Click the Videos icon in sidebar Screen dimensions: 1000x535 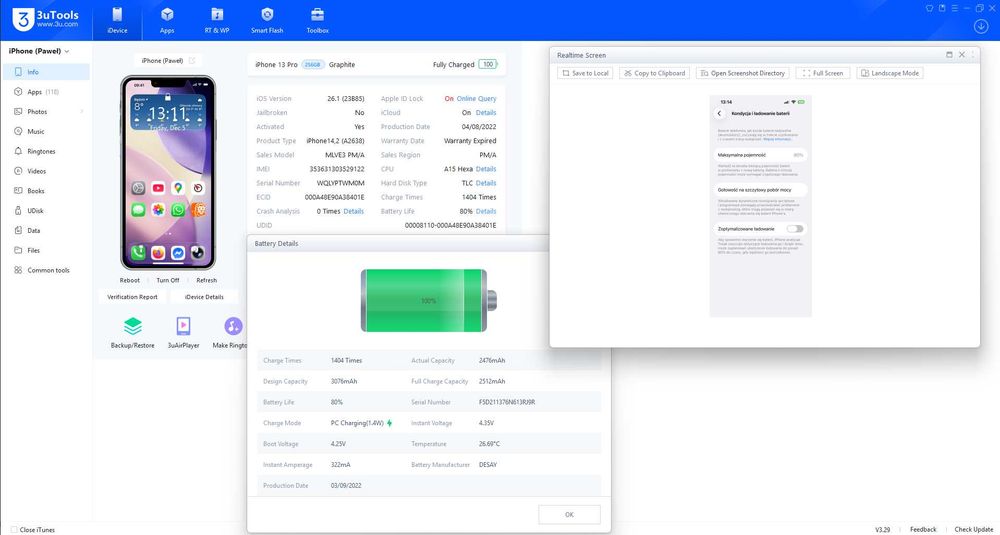(18, 171)
